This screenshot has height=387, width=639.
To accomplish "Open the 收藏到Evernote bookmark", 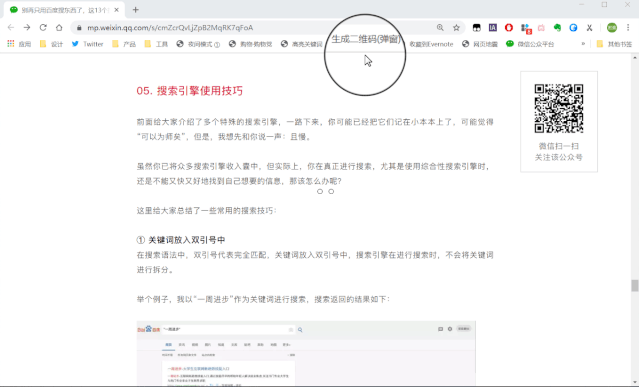I will (431, 44).
